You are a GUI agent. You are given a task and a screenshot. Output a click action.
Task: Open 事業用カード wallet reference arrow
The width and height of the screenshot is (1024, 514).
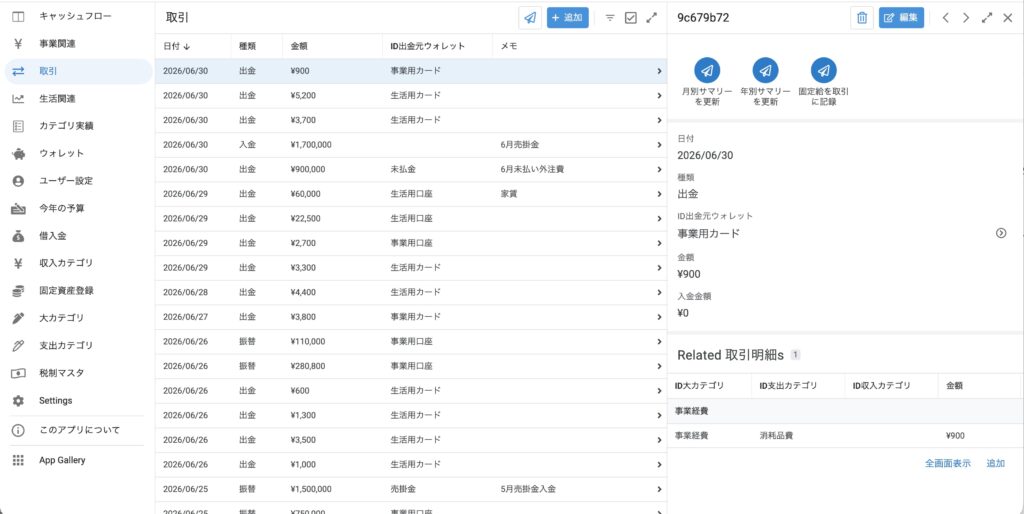click(1000, 233)
